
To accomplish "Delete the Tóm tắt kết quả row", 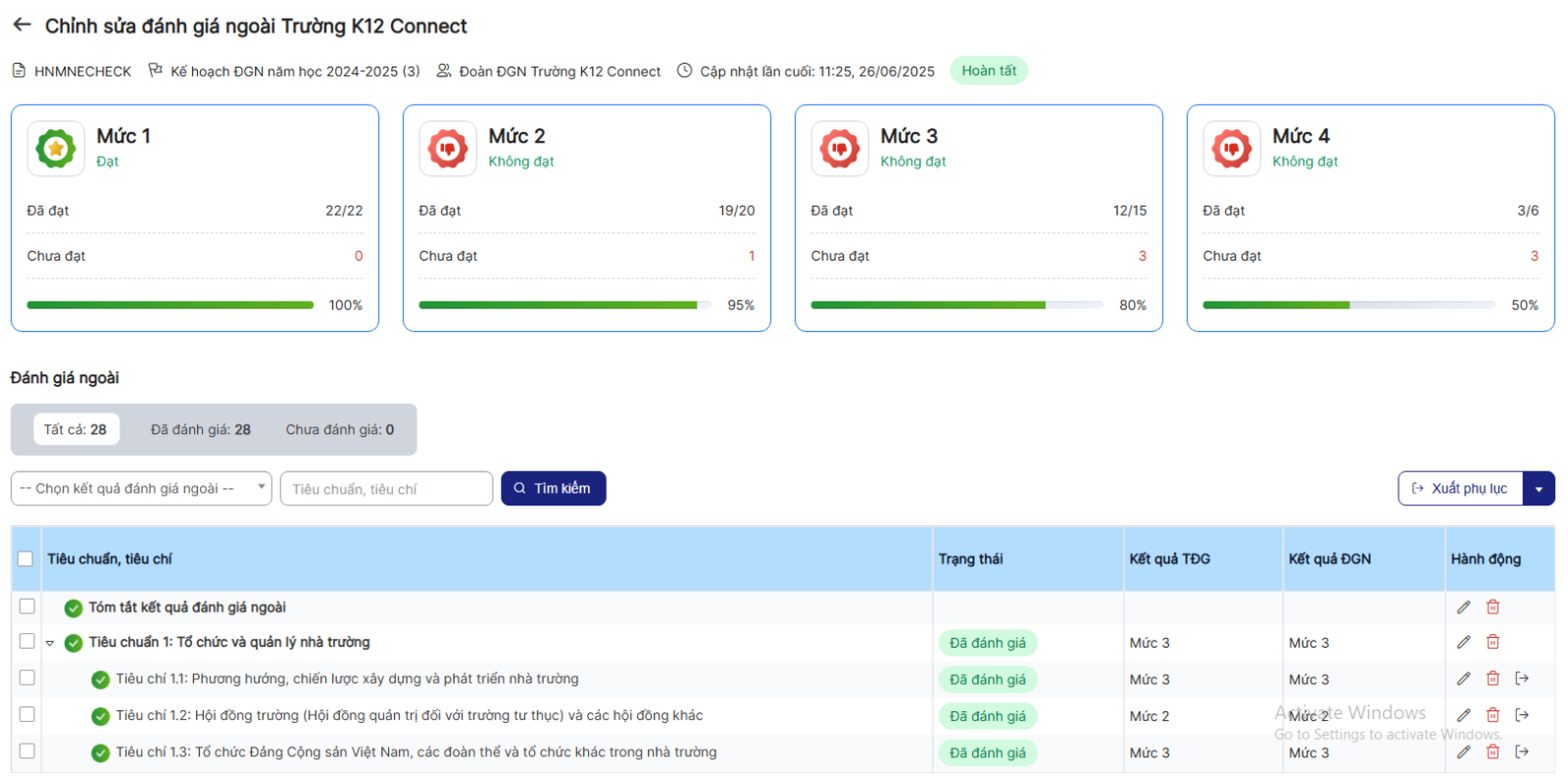I will pos(1493,607).
